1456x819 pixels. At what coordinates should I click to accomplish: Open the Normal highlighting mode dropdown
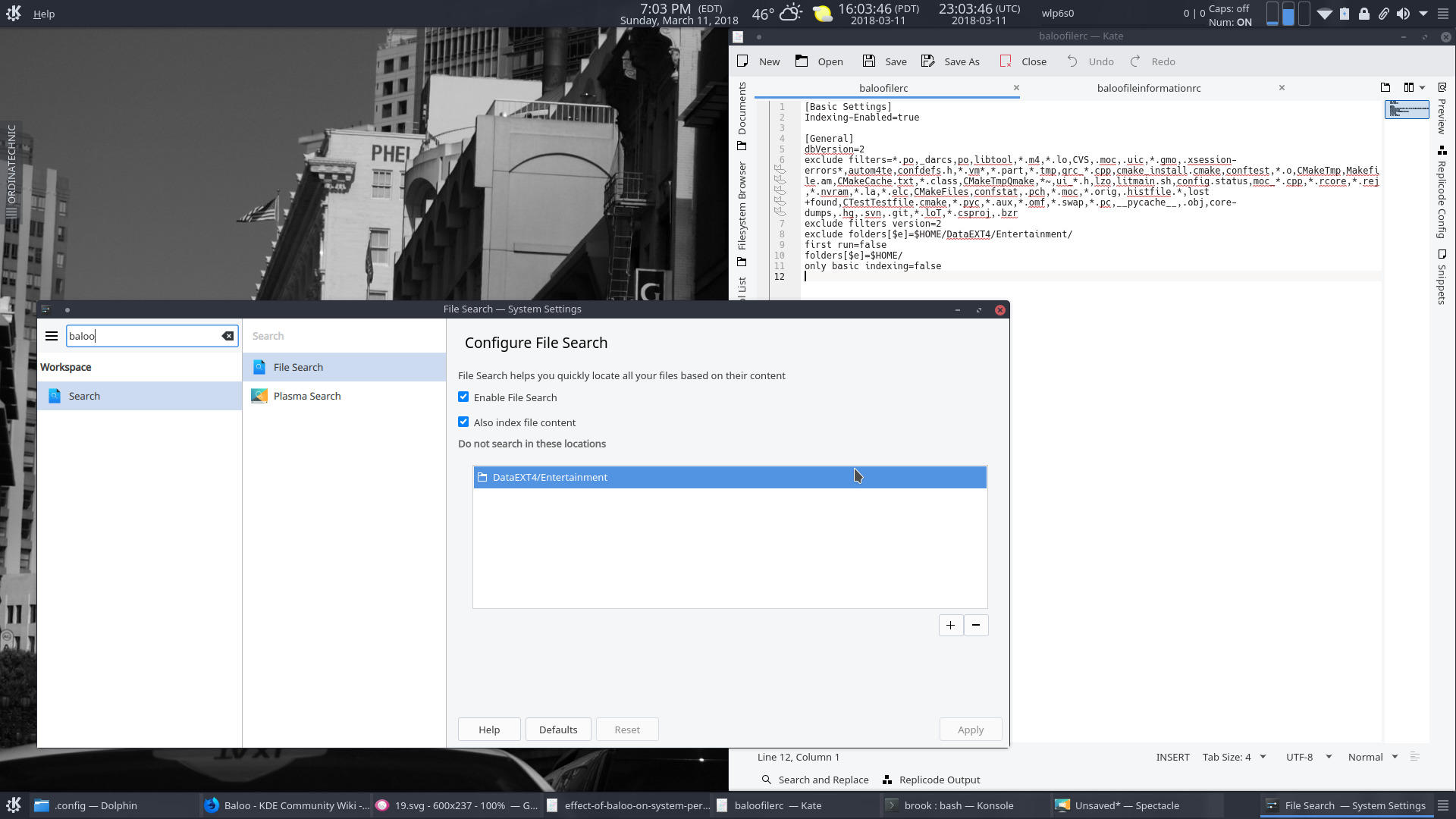click(1373, 757)
